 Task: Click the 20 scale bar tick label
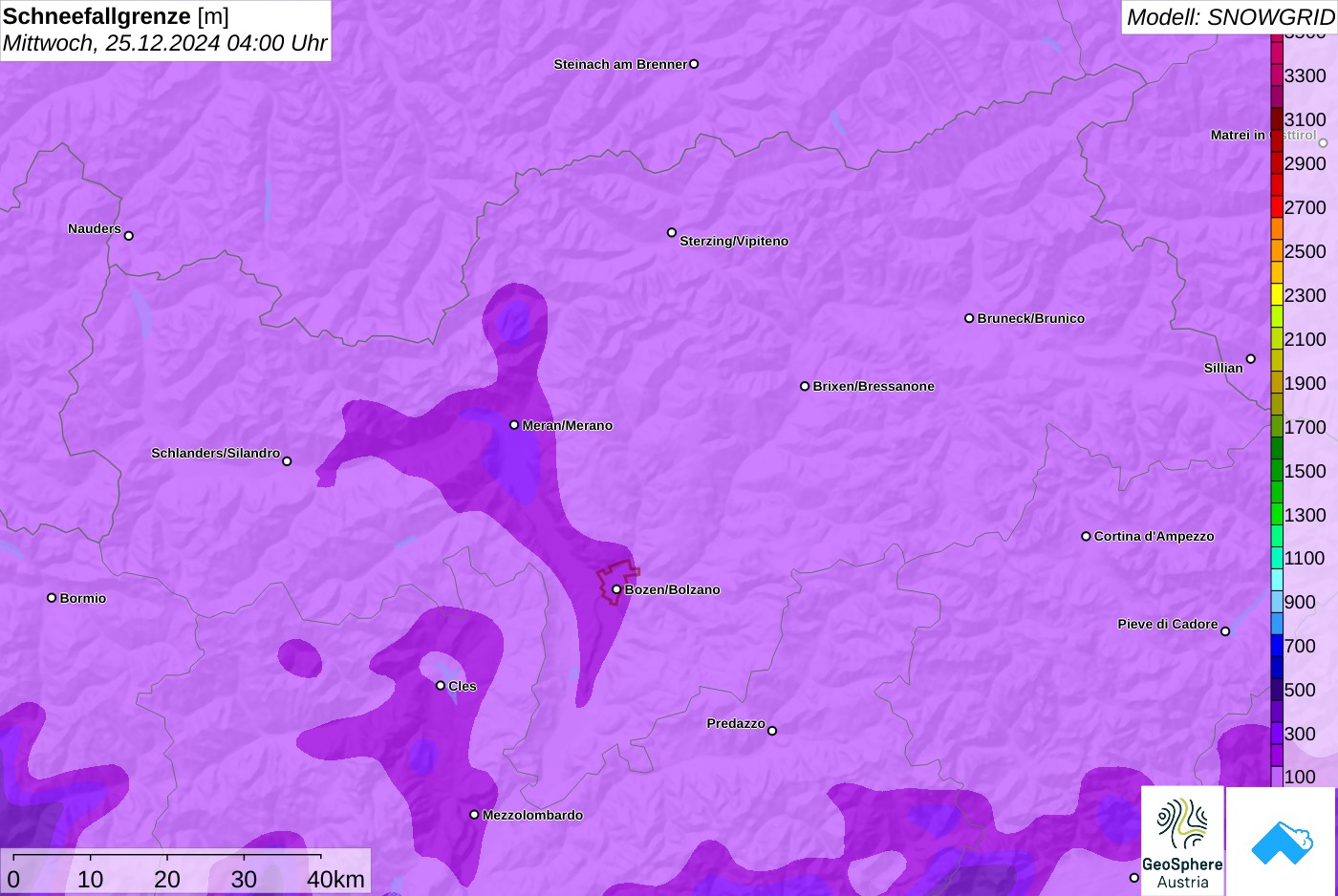tap(167, 879)
